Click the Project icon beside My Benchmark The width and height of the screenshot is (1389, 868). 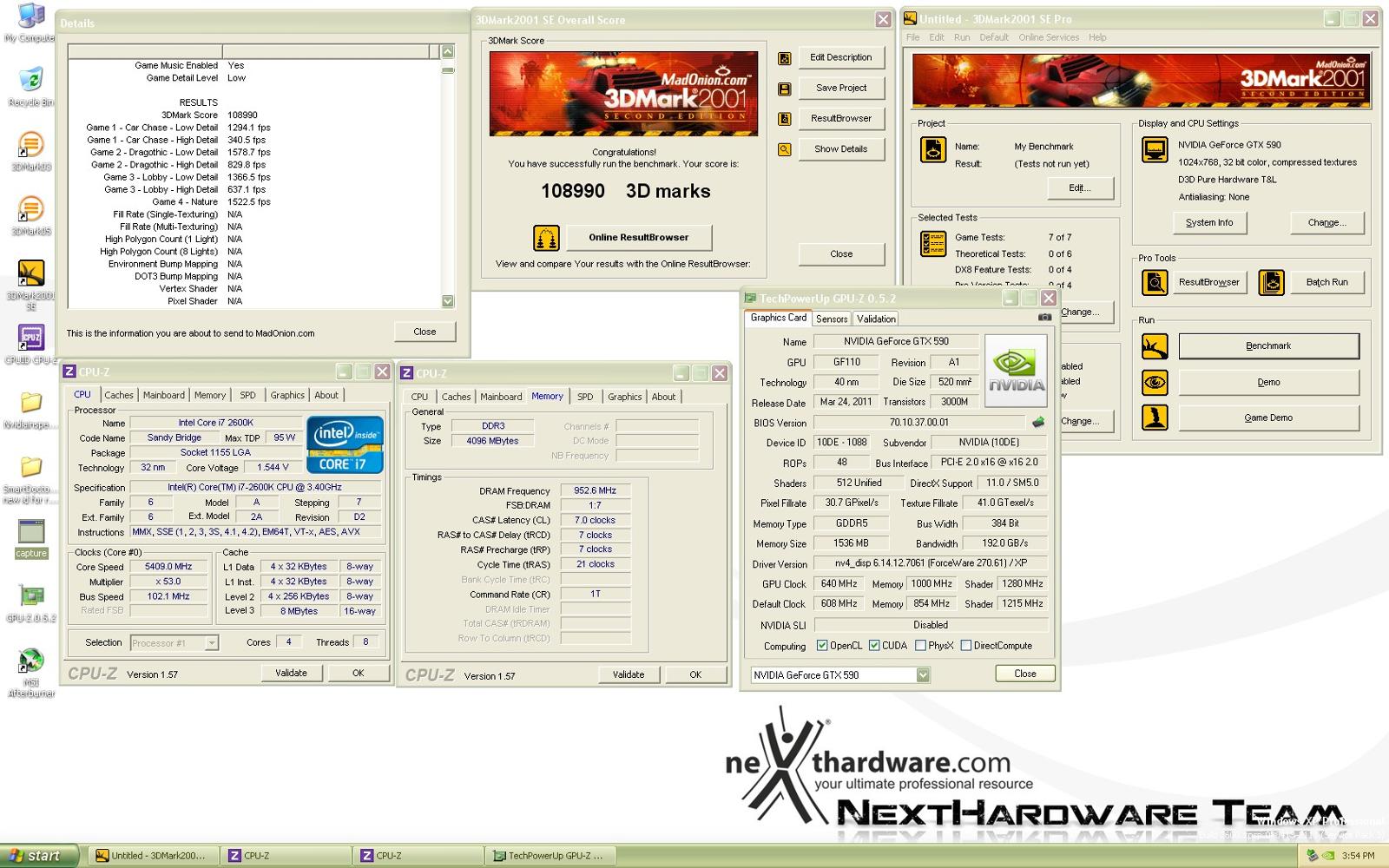point(933,150)
